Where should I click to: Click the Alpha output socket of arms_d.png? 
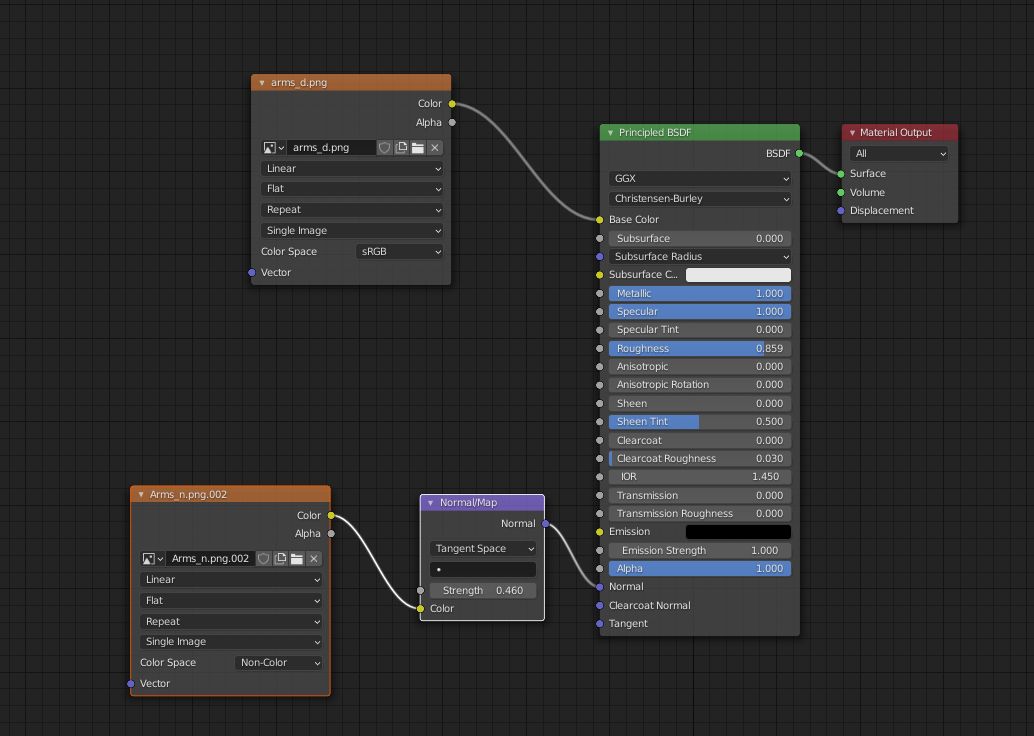point(452,123)
